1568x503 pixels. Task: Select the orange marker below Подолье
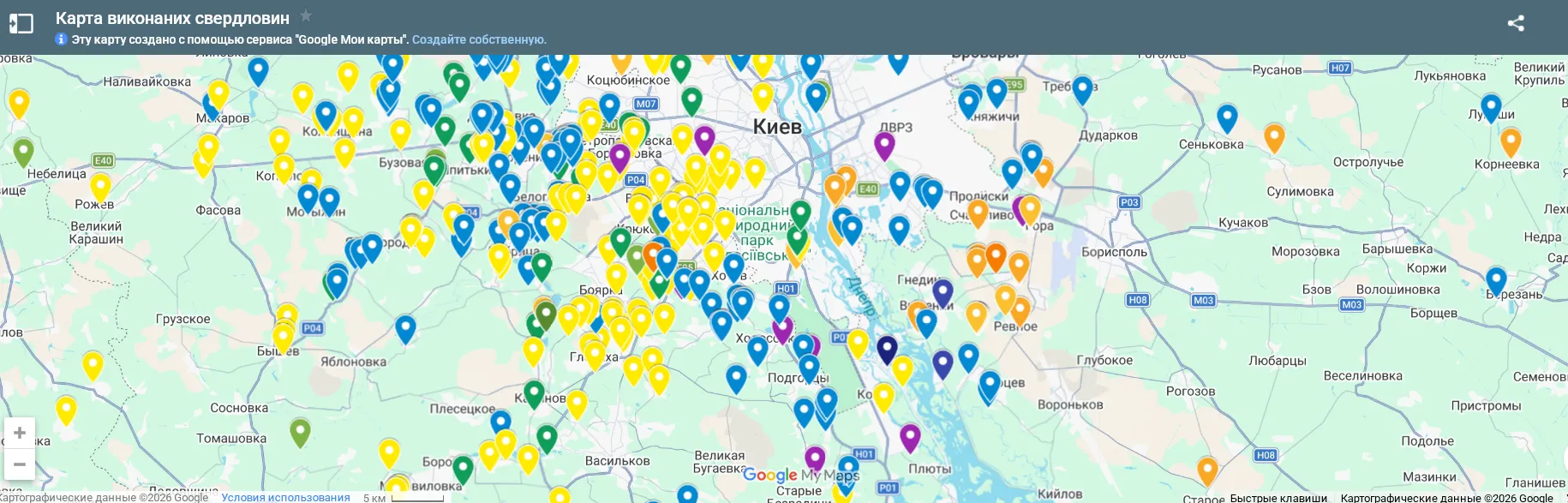[x=1207, y=471]
